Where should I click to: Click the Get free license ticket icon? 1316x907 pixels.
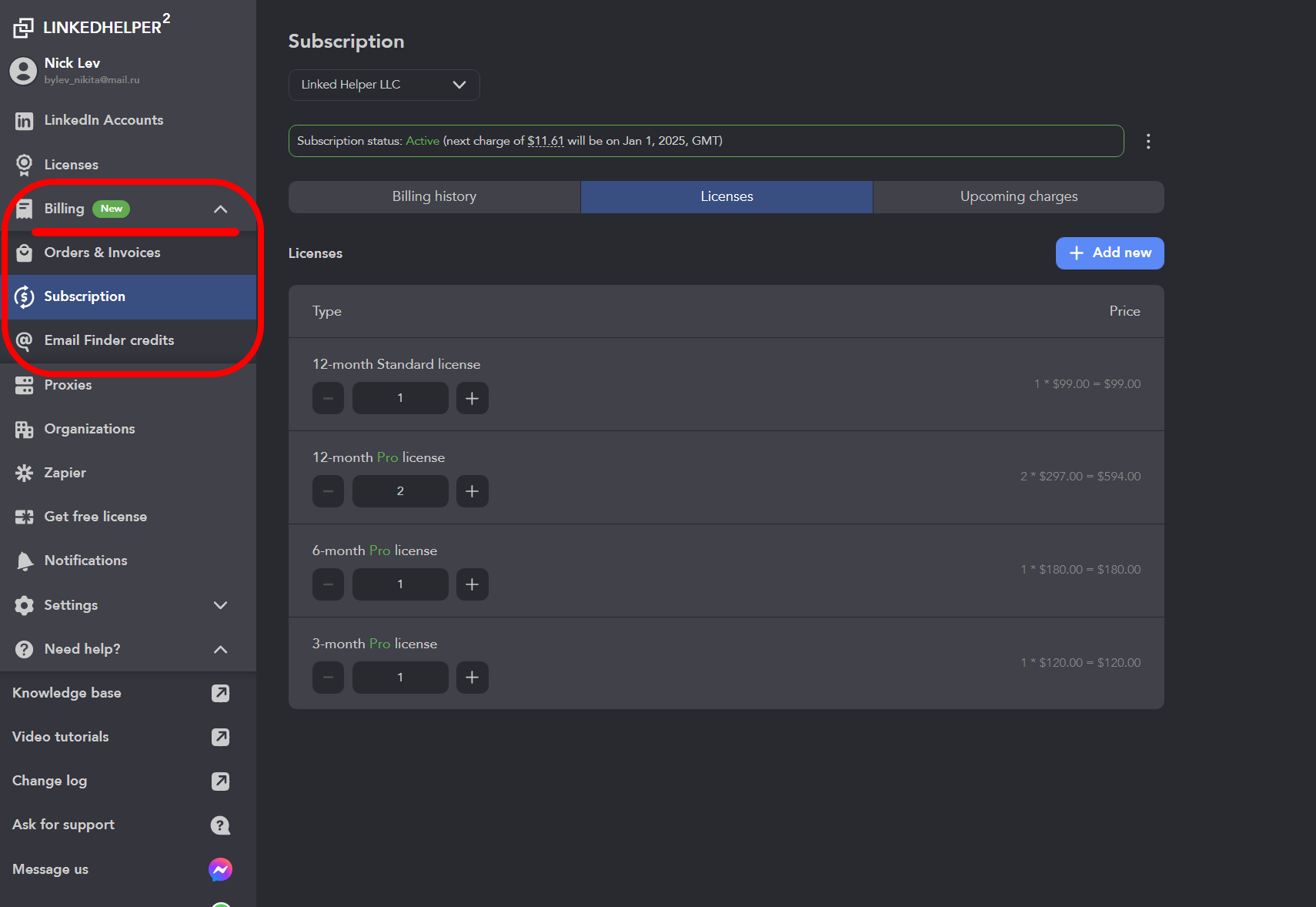tap(25, 517)
